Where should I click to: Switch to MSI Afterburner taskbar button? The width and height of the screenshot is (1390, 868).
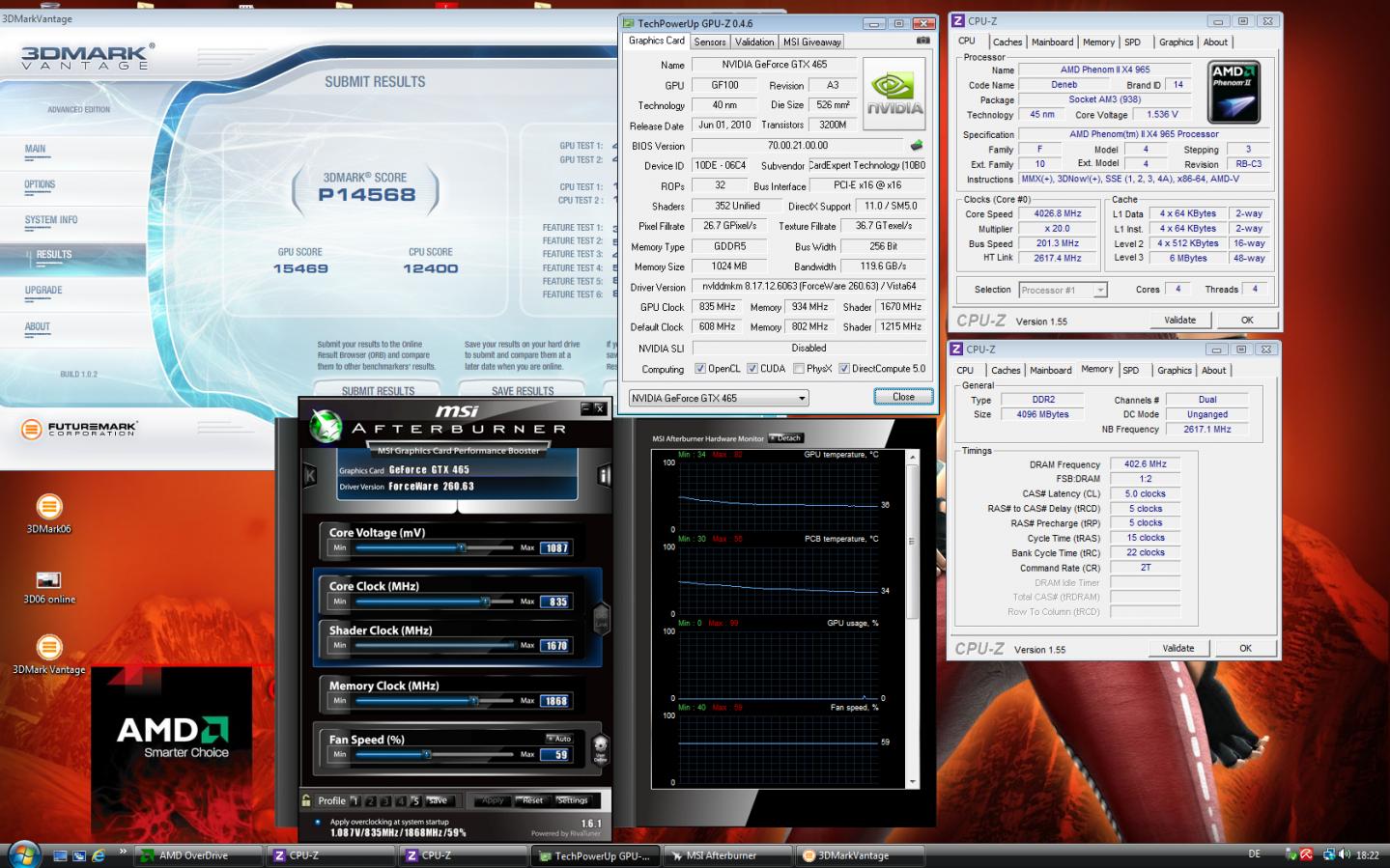[x=727, y=855]
